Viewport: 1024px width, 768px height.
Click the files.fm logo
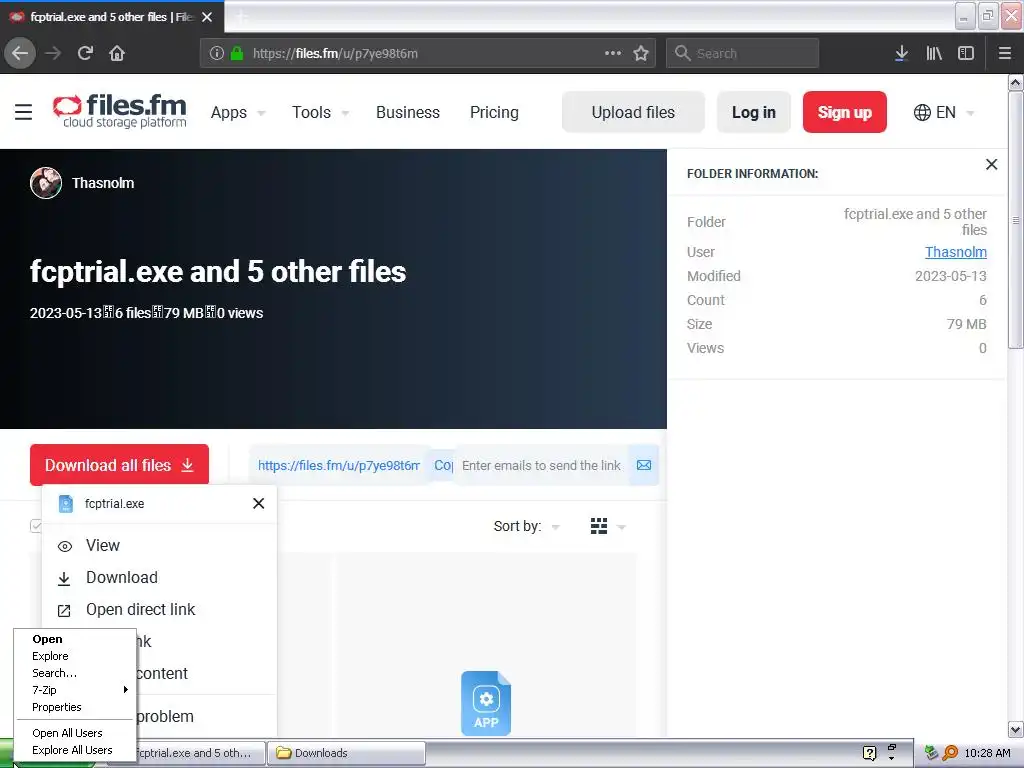point(120,111)
